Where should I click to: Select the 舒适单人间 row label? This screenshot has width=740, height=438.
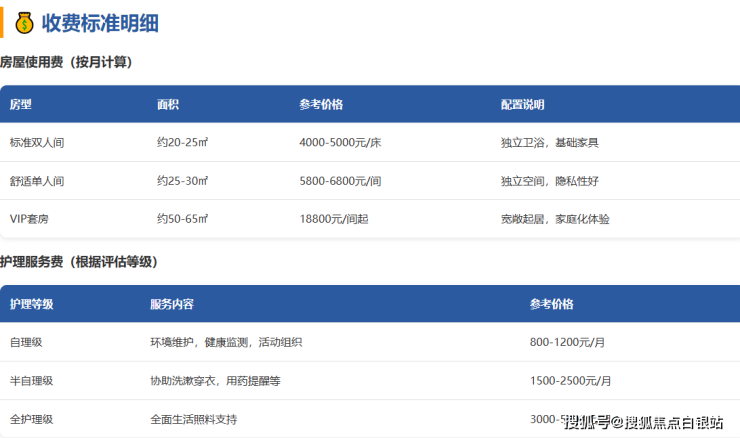point(37,181)
